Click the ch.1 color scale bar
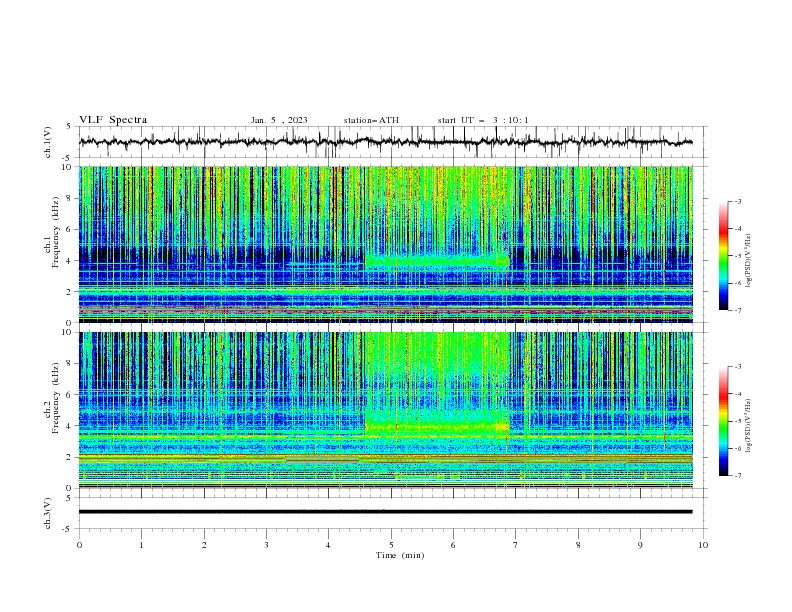Image resolution: width=792 pixels, height=612 pixels. coord(723,256)
